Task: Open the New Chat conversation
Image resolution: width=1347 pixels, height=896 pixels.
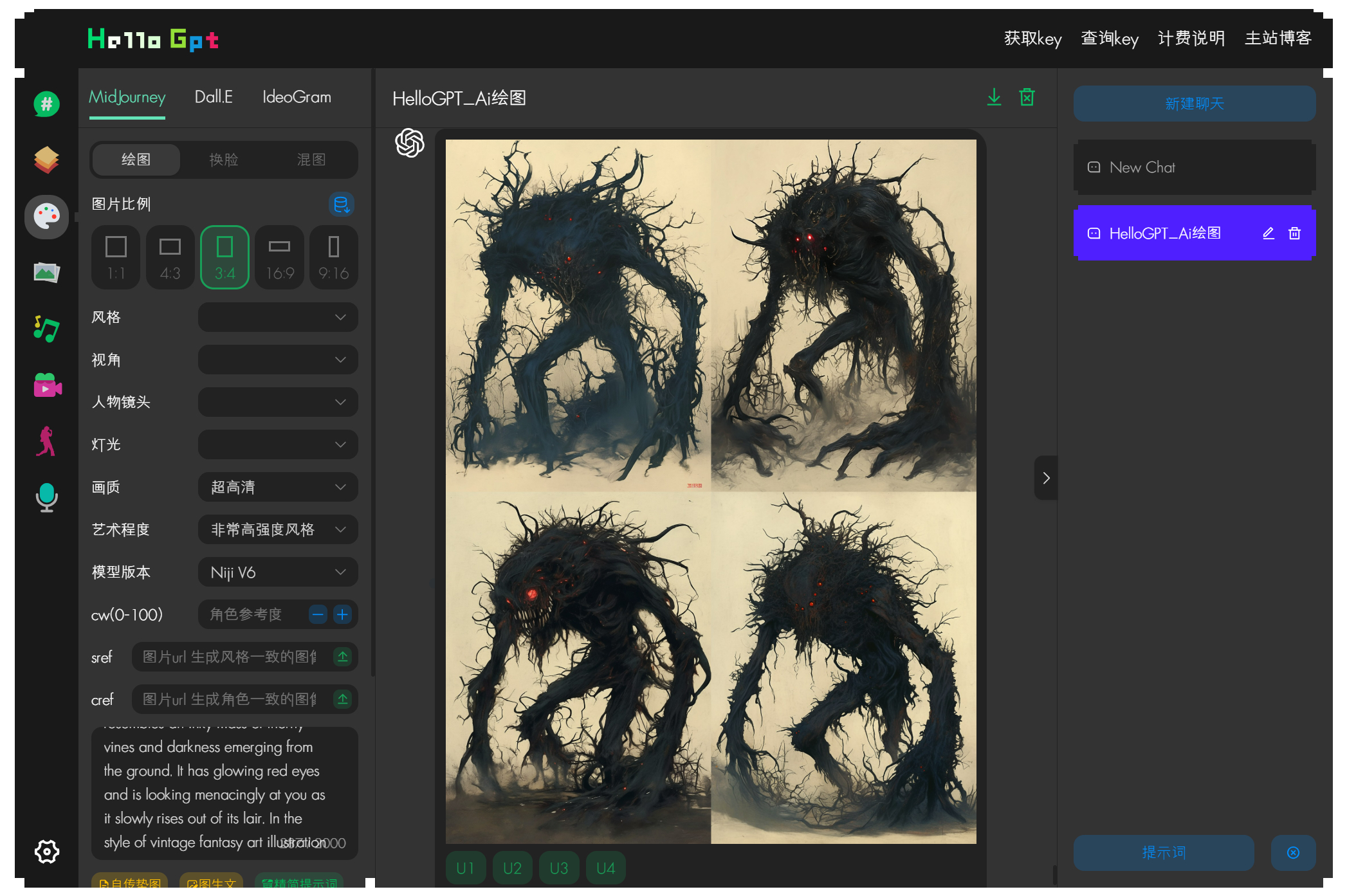Action: (1195, 167)
